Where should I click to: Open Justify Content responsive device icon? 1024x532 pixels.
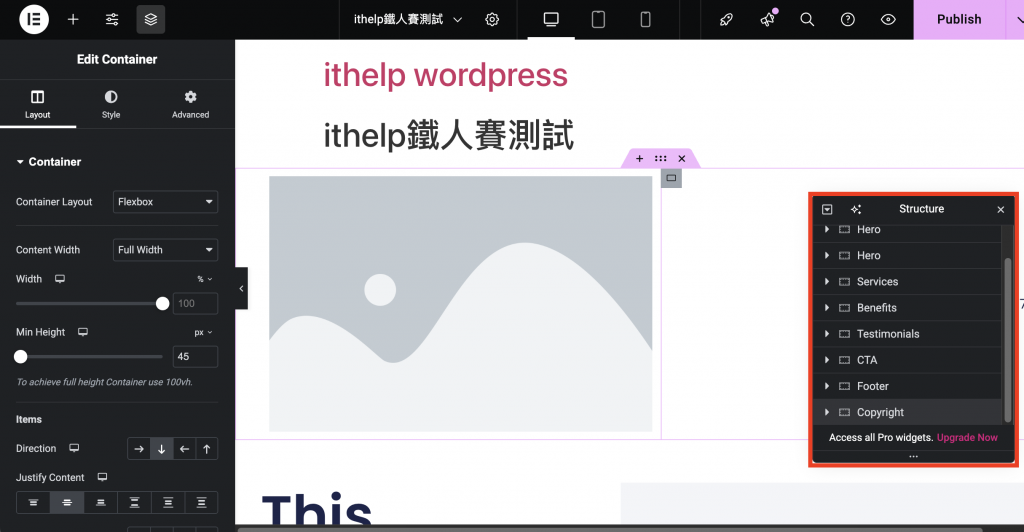[x=103, y=477]
